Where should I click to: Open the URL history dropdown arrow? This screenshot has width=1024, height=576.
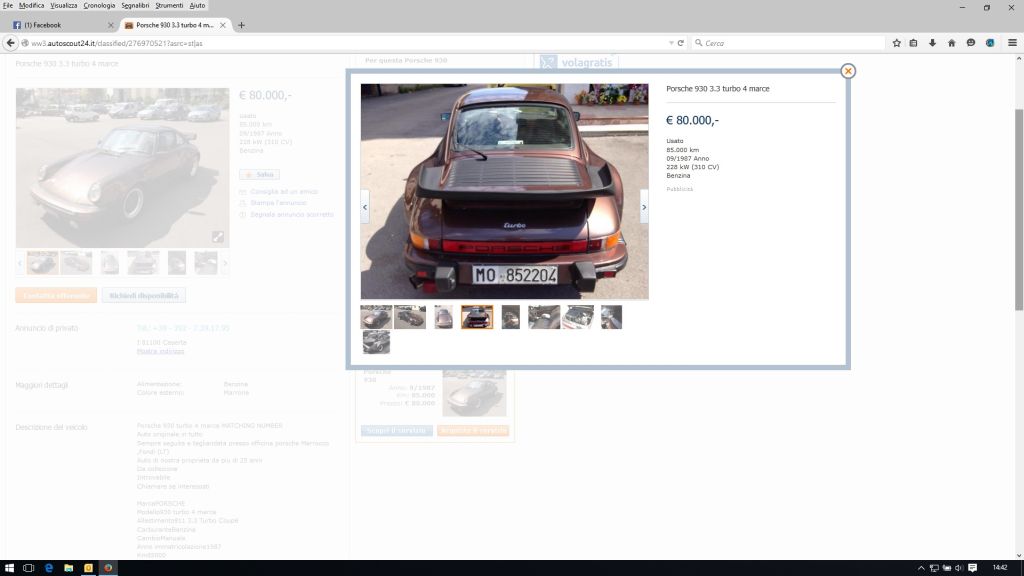671,43
